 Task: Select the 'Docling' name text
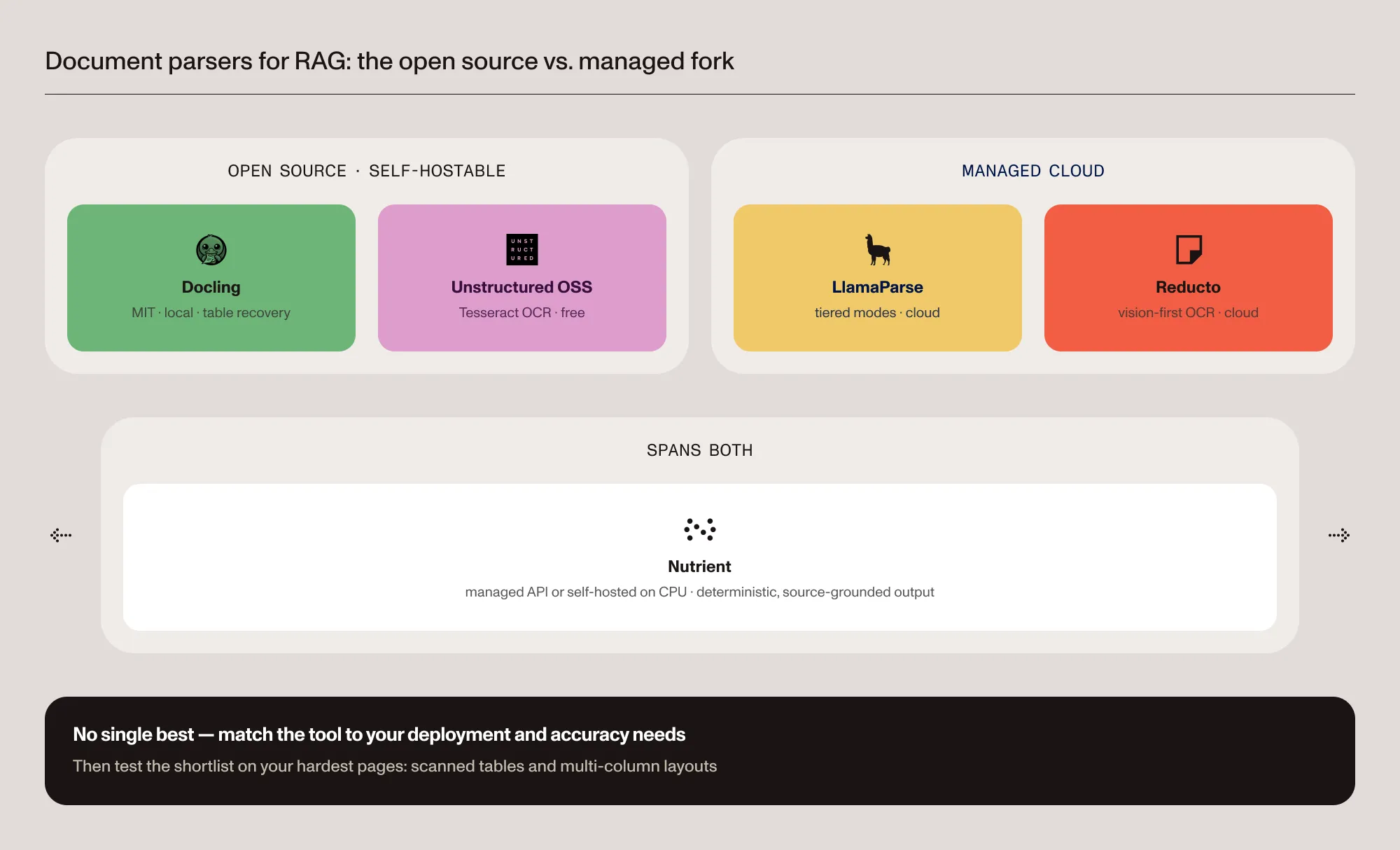211,287
